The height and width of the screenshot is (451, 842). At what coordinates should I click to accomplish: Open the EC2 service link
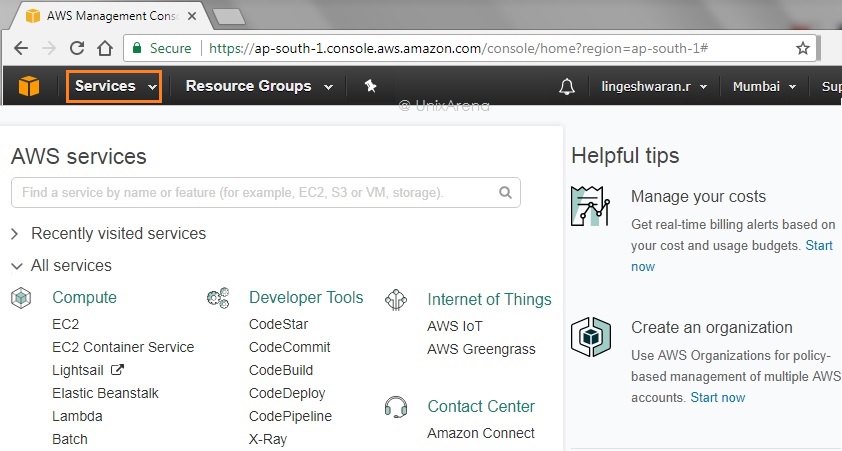[x=65, y=325]
